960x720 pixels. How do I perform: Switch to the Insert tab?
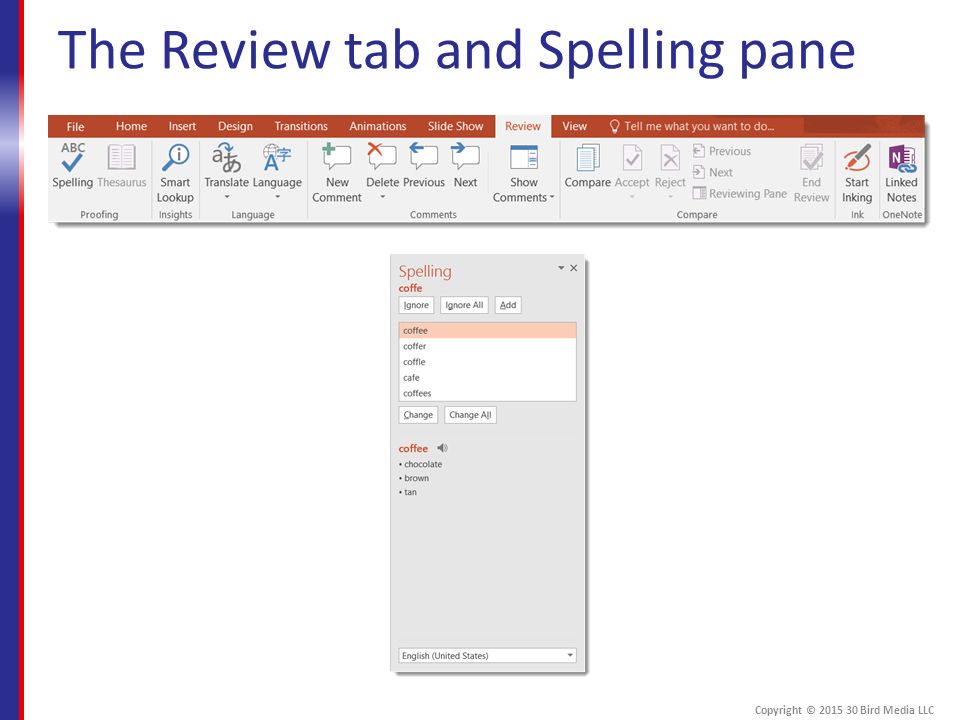coord(182,127)
